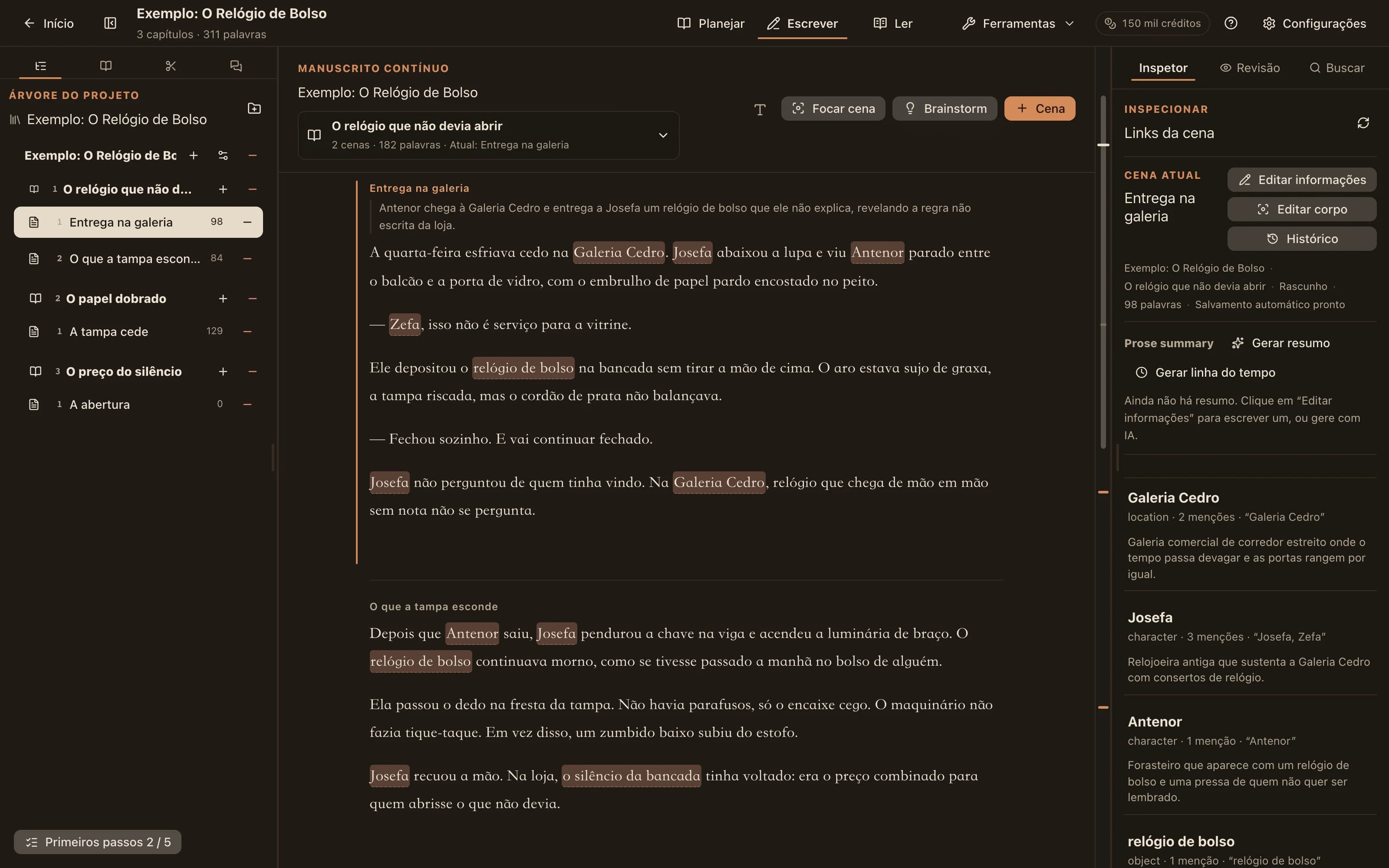Open the book codex sidebar tab
Image resolution: width=1389 pixels, height=868 pixels.
[105, 66]
